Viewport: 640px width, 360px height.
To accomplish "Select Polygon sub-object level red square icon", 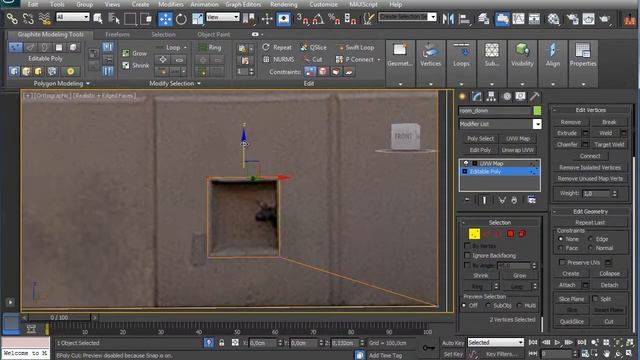I will pyautogui.click(x=510, y=233).
